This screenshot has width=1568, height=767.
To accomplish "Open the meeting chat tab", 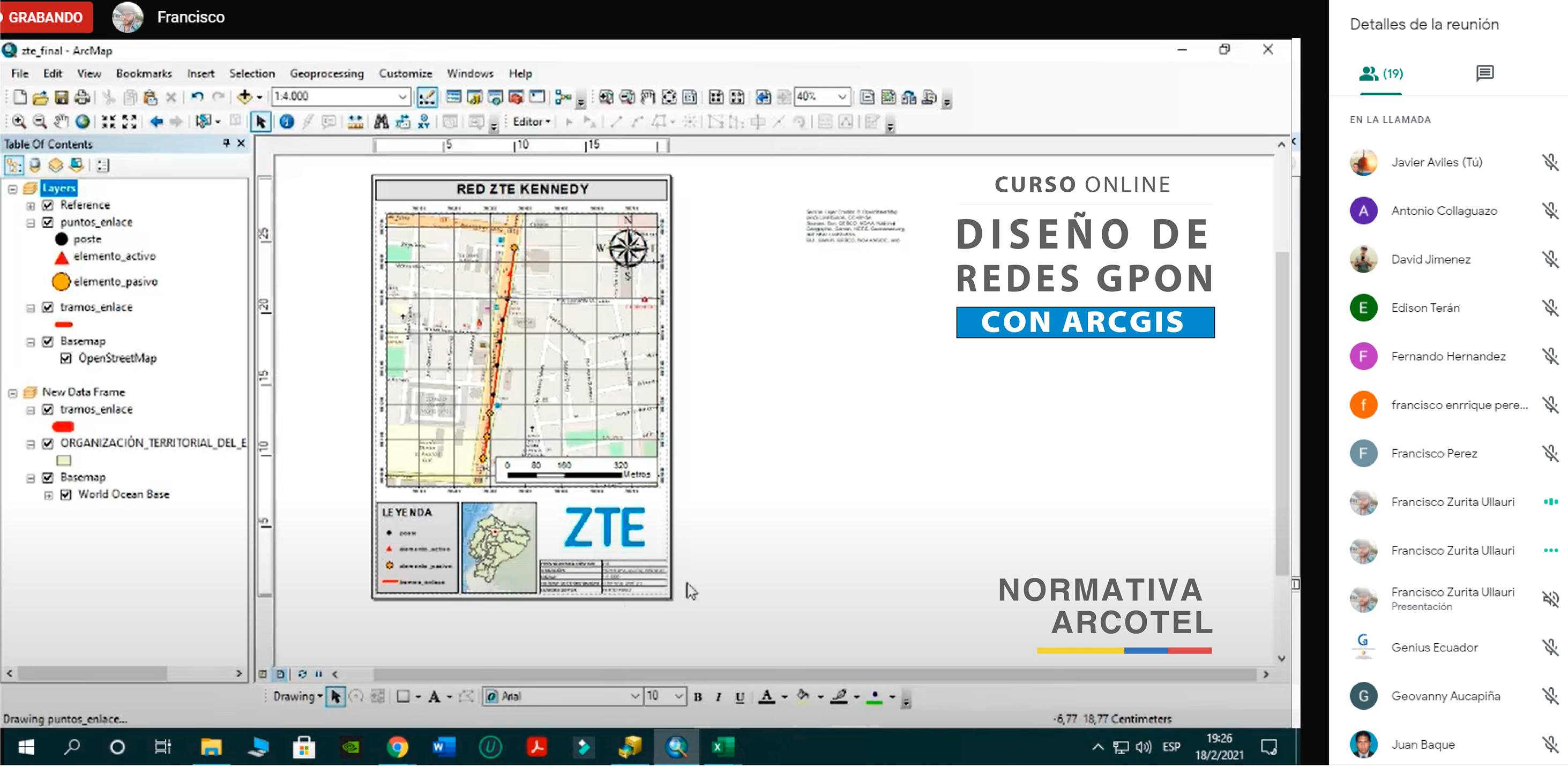I will click(x=1484, y=73).
